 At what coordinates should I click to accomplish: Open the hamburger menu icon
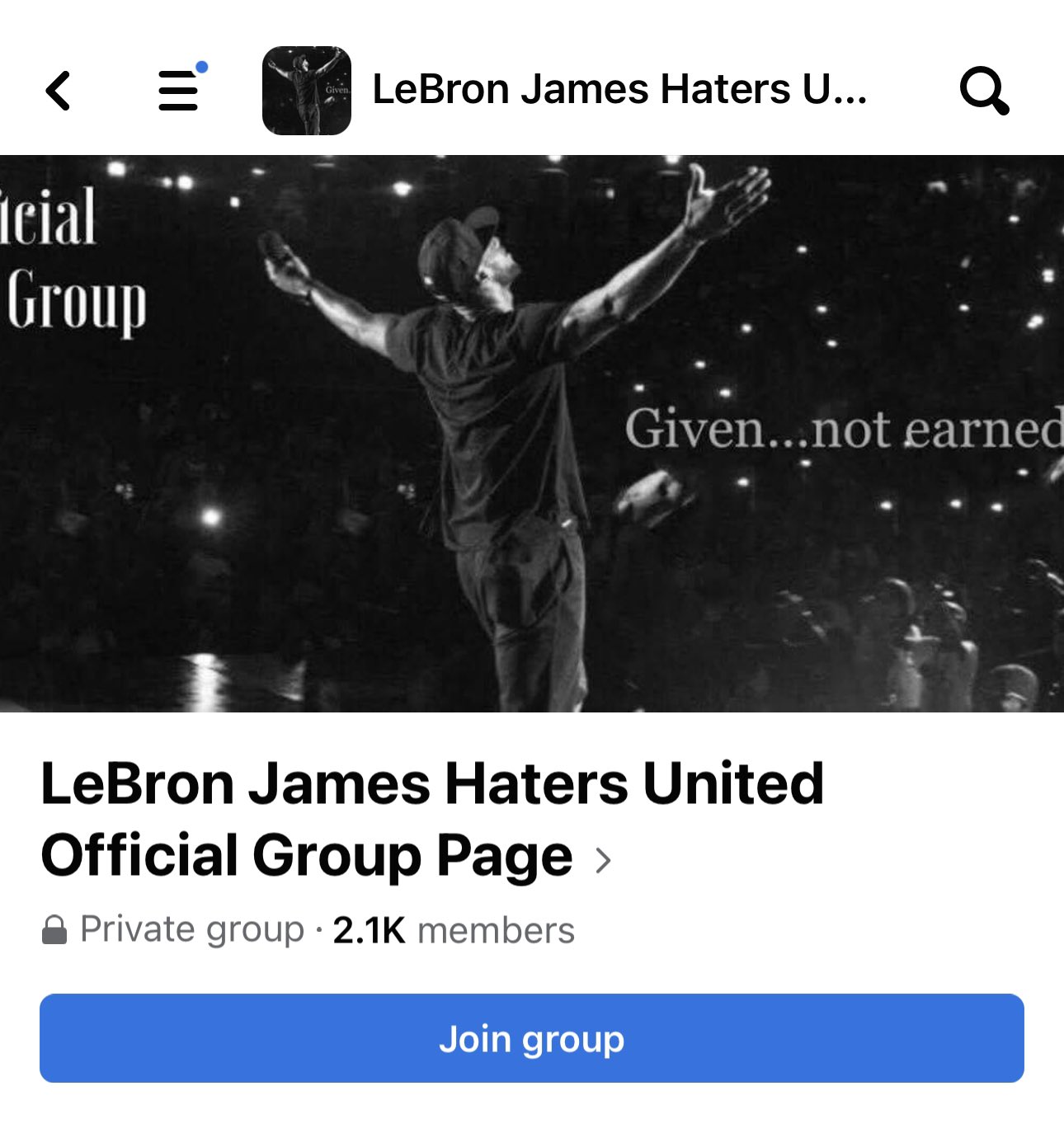tap(177, 90)
